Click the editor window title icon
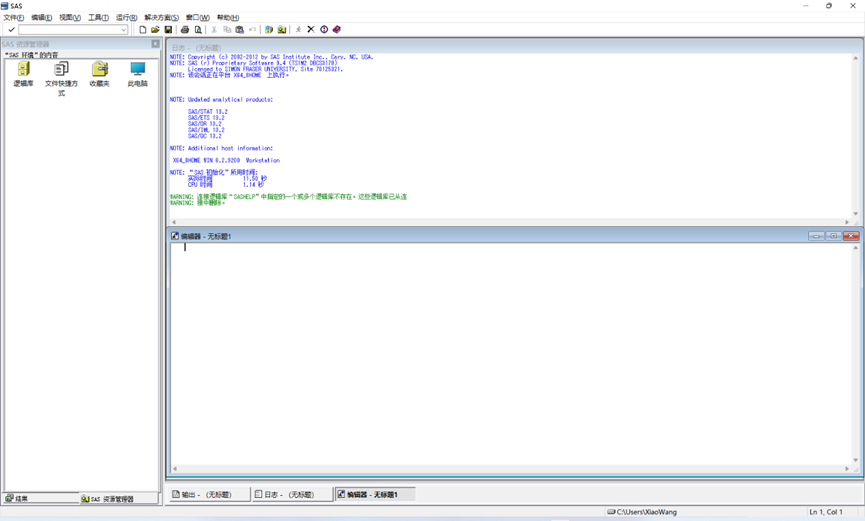 coord(175,236)
